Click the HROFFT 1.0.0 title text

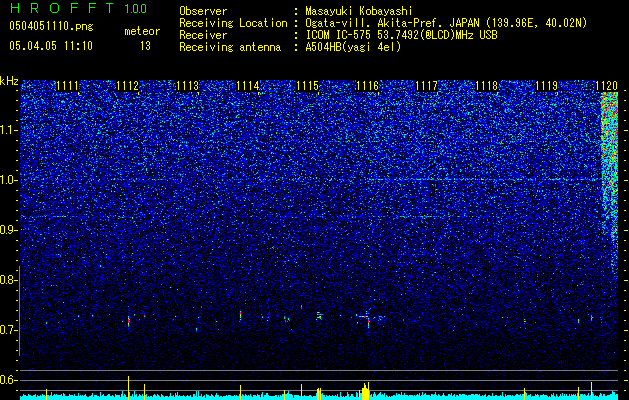pos(78,8)
